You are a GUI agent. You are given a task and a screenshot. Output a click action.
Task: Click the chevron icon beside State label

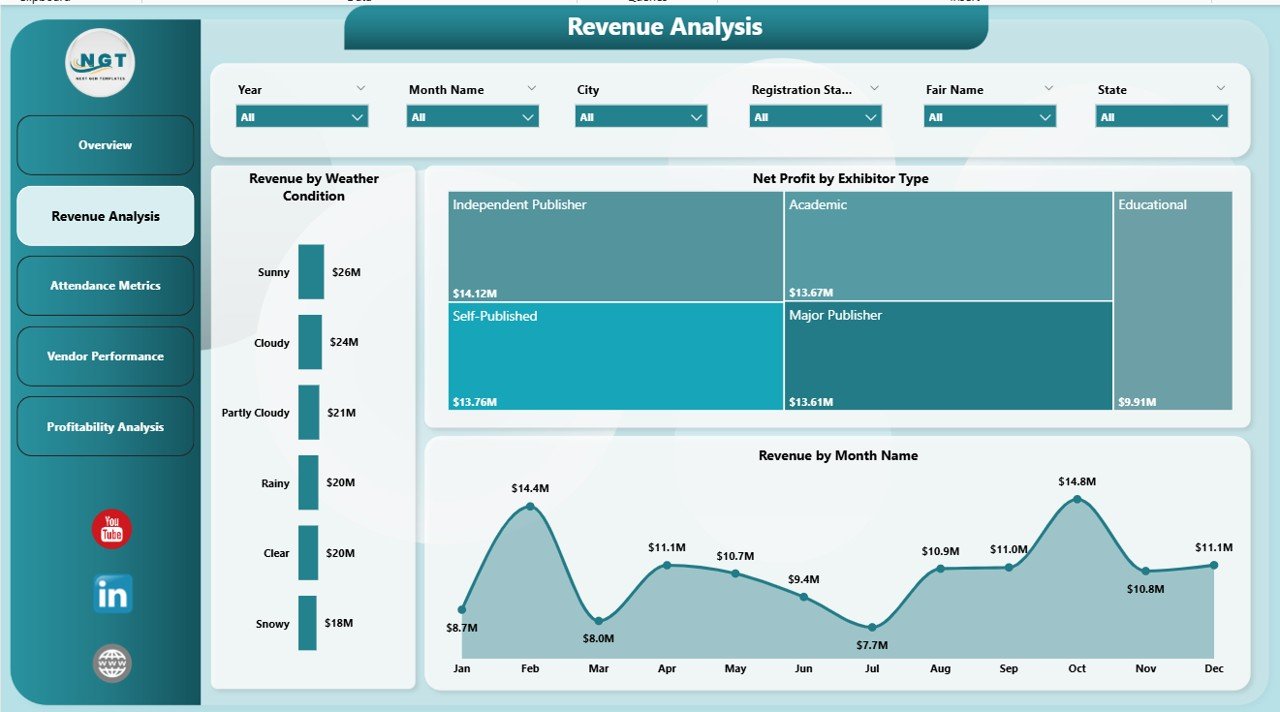pyautogui.click(x=1220, y=88)
